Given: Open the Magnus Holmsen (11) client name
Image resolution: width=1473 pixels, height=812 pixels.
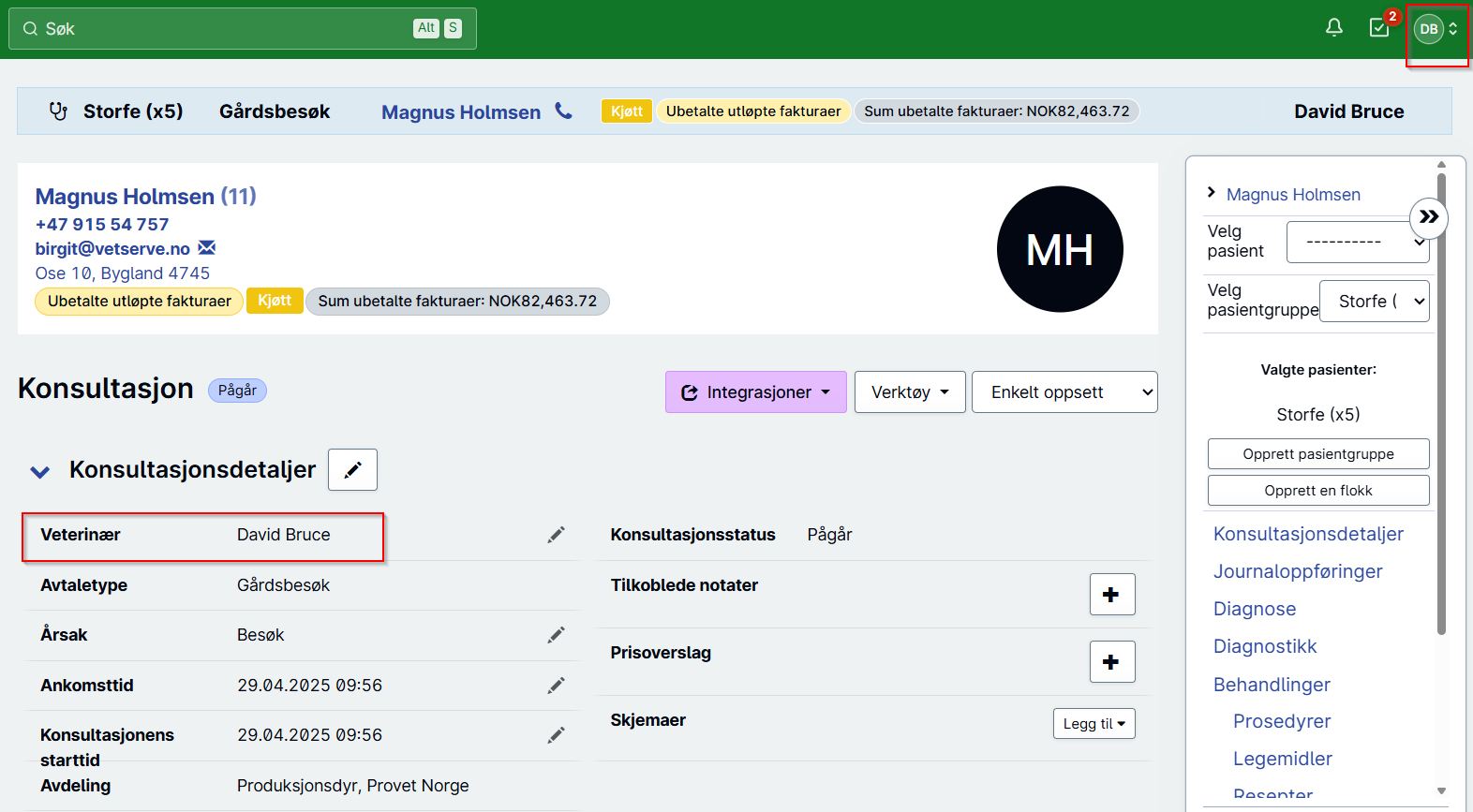Looking at the screenshot, I should 145,197.
